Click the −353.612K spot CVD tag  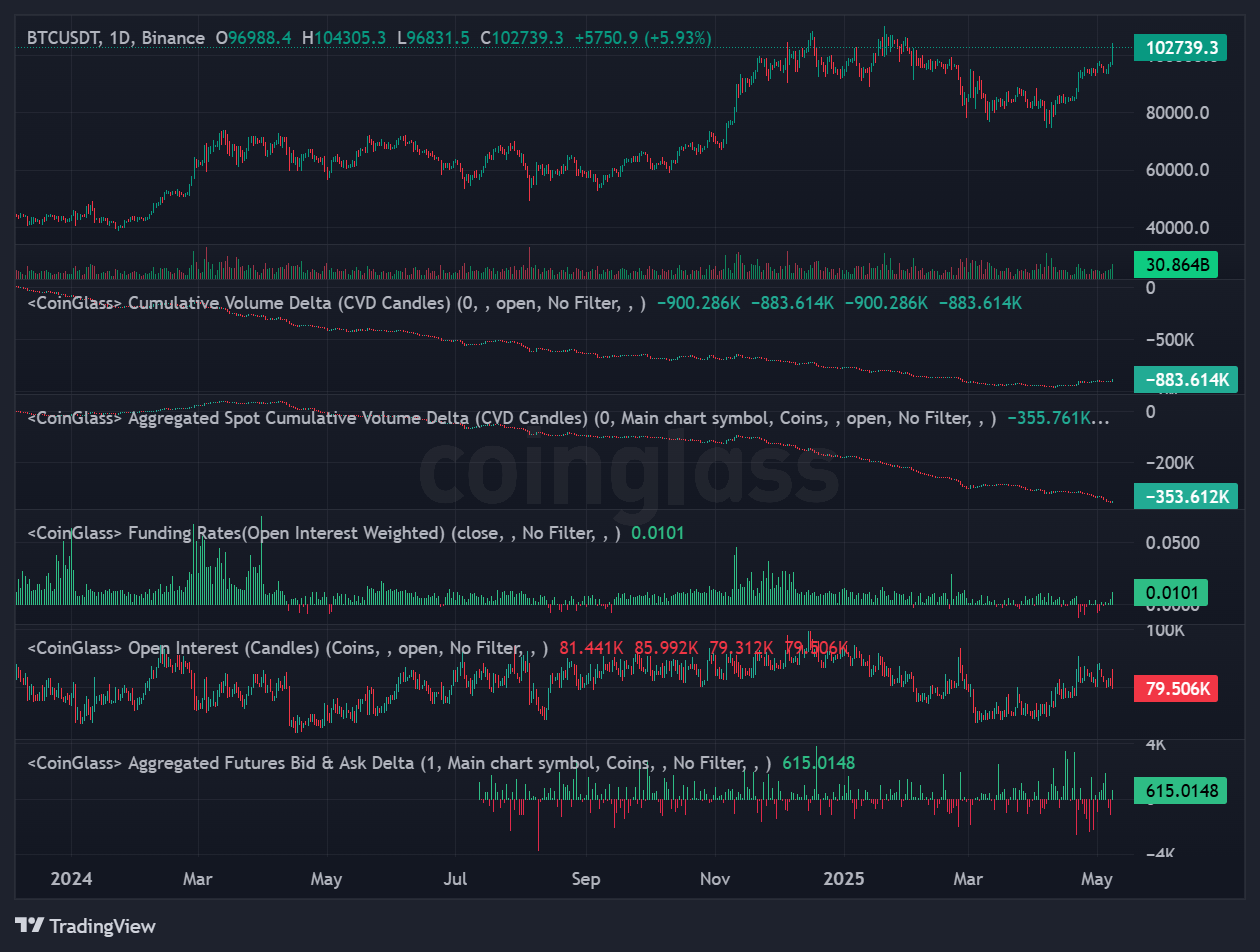click(1186, 495)
